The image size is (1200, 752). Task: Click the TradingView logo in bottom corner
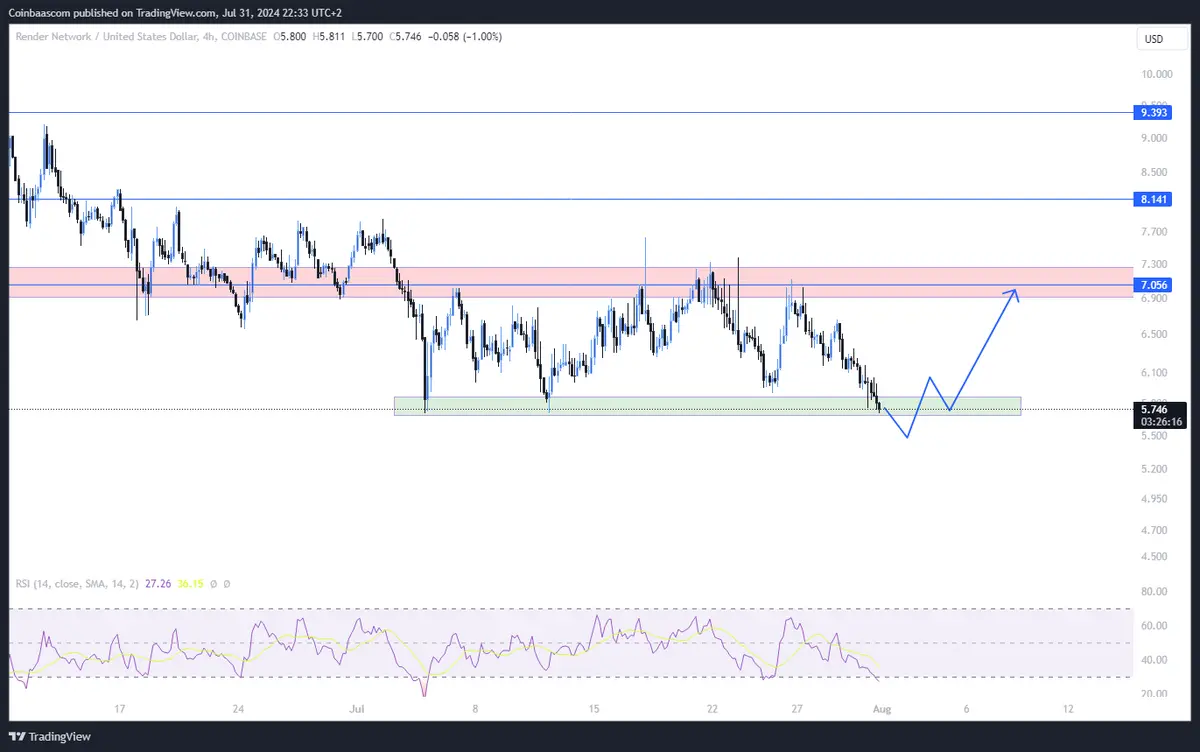click(49, 736)
